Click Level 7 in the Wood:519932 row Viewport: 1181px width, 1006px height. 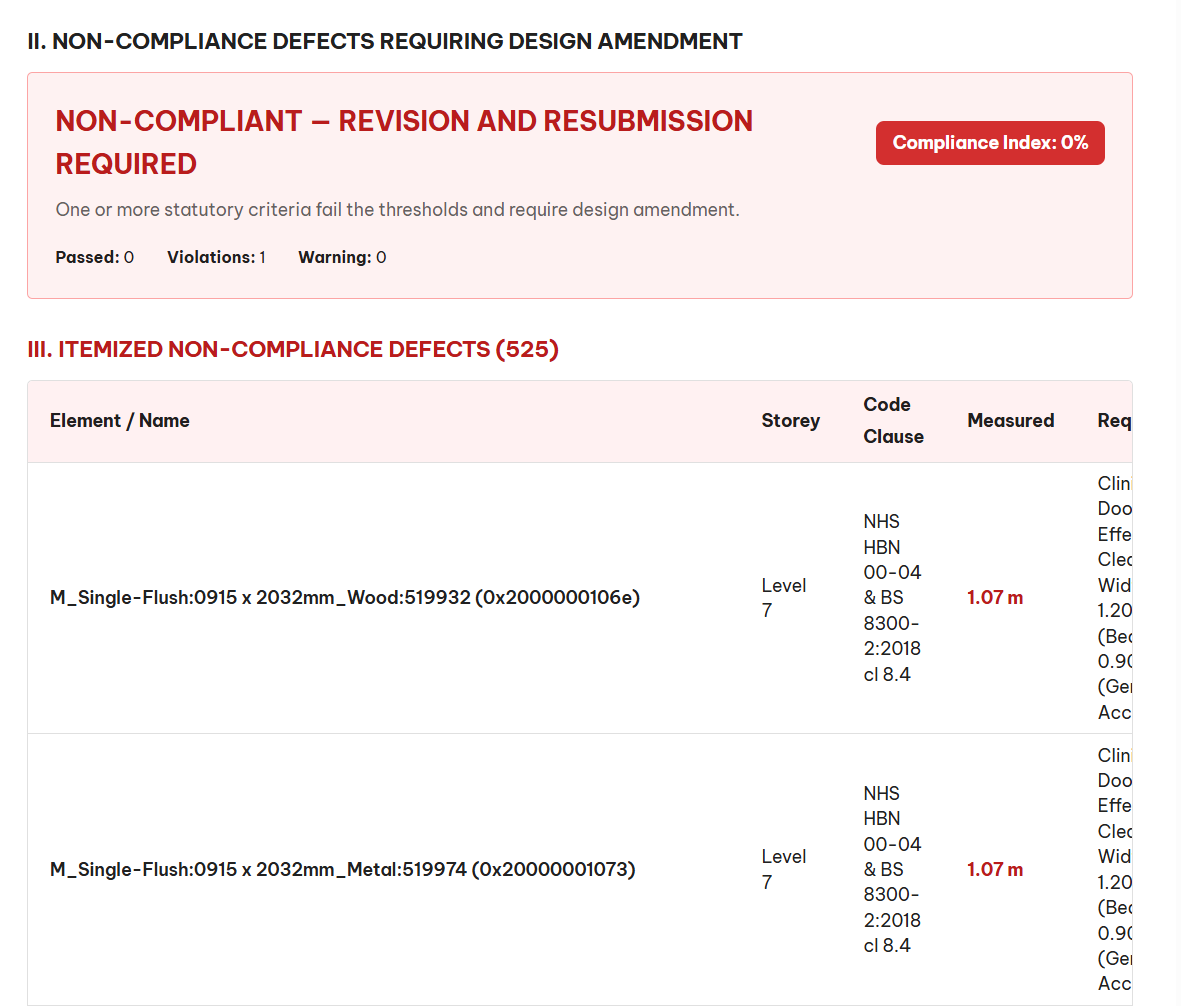click(784, 598)
